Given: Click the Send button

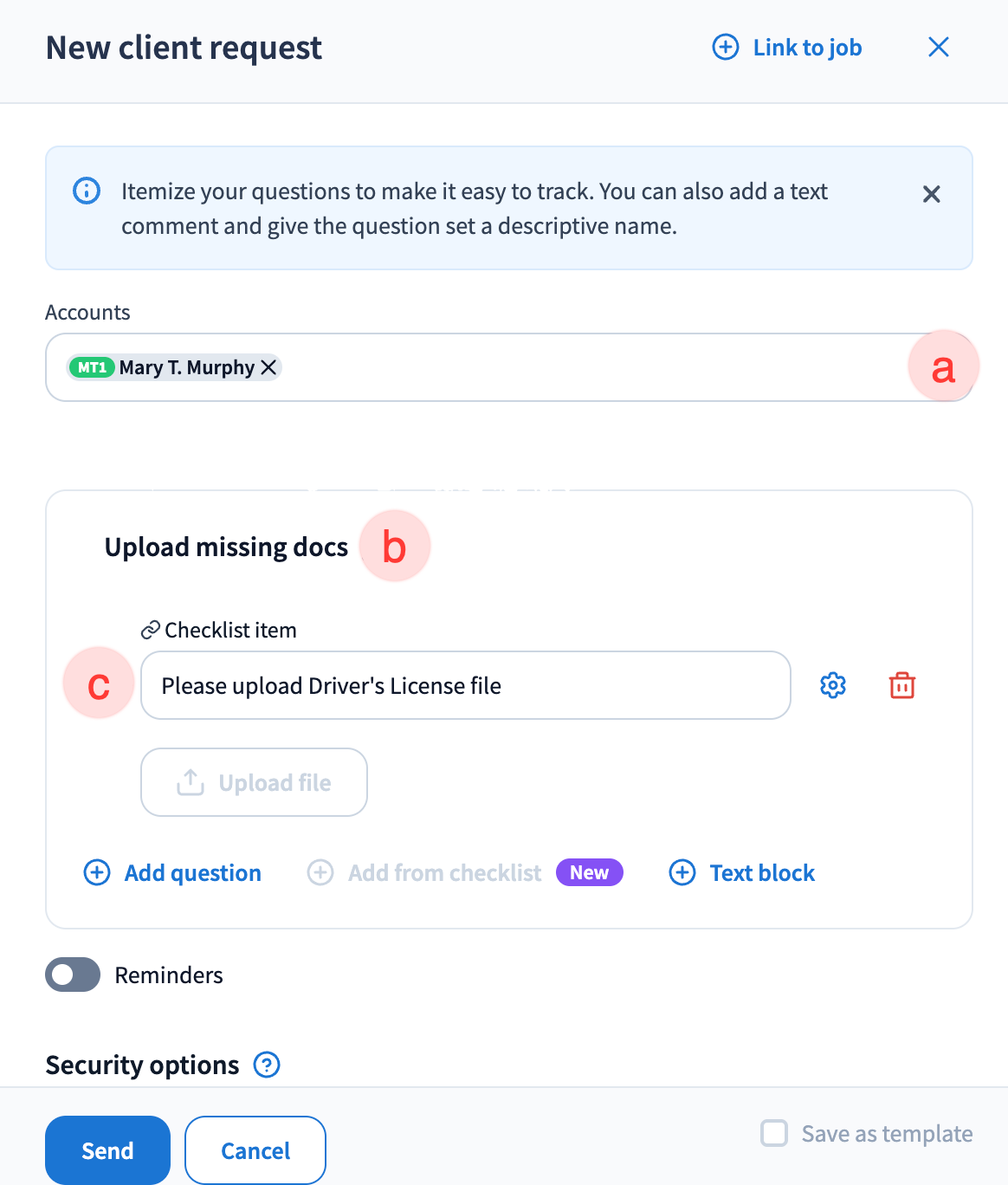Looking at the screenshot, I should click(107, 1150).
